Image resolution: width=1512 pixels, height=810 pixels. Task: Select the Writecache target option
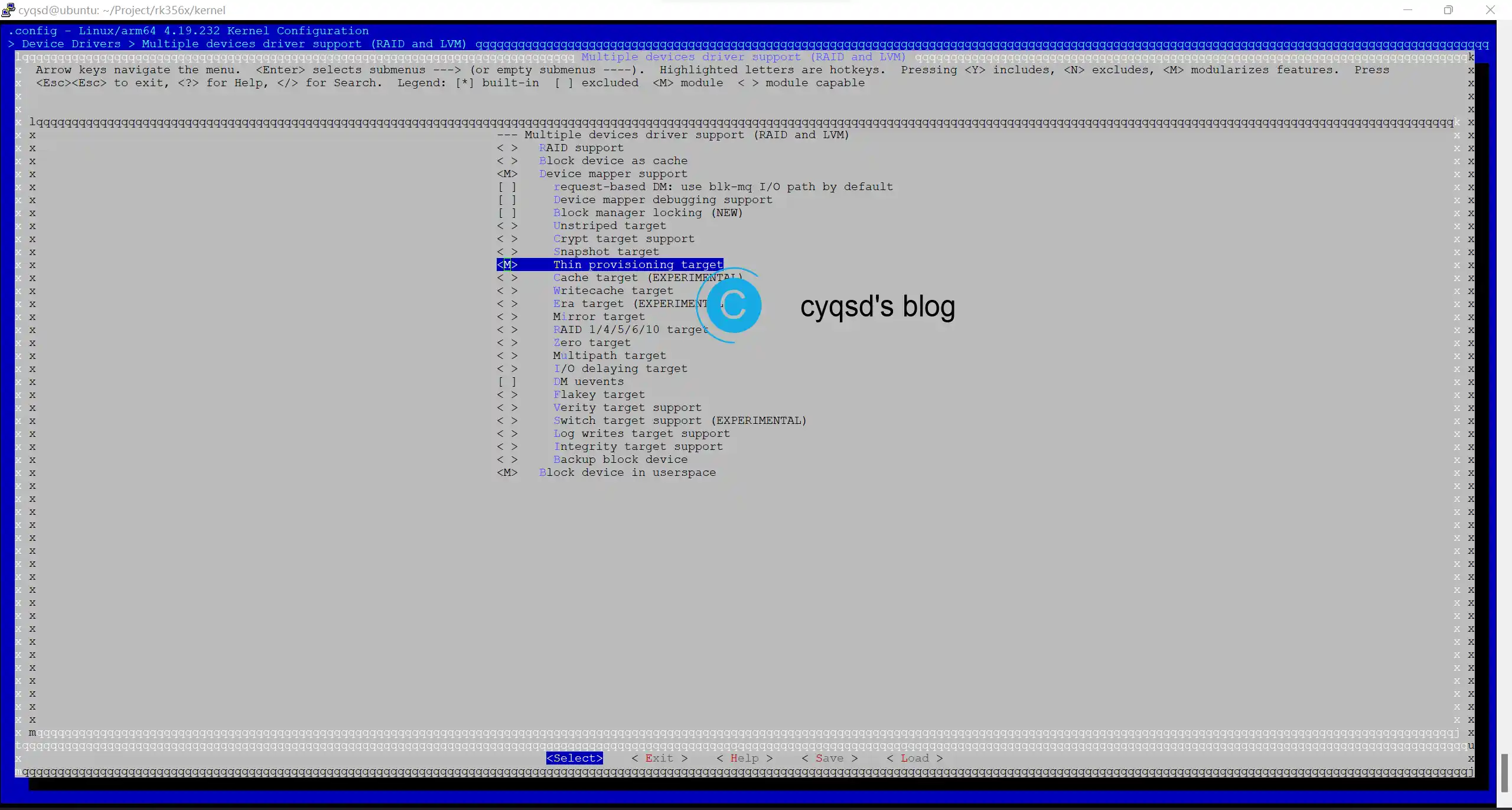[585, 290]
